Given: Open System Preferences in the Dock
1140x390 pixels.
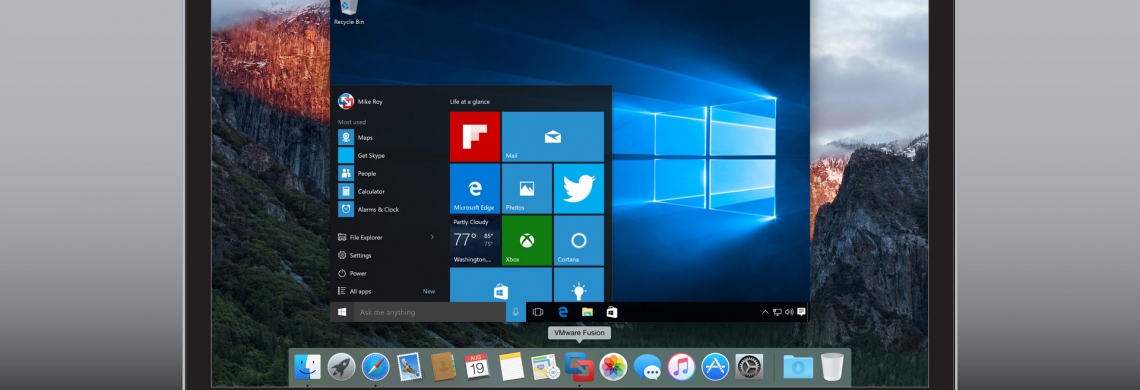Looking at the screenshot, I should [x=750, y=367].
